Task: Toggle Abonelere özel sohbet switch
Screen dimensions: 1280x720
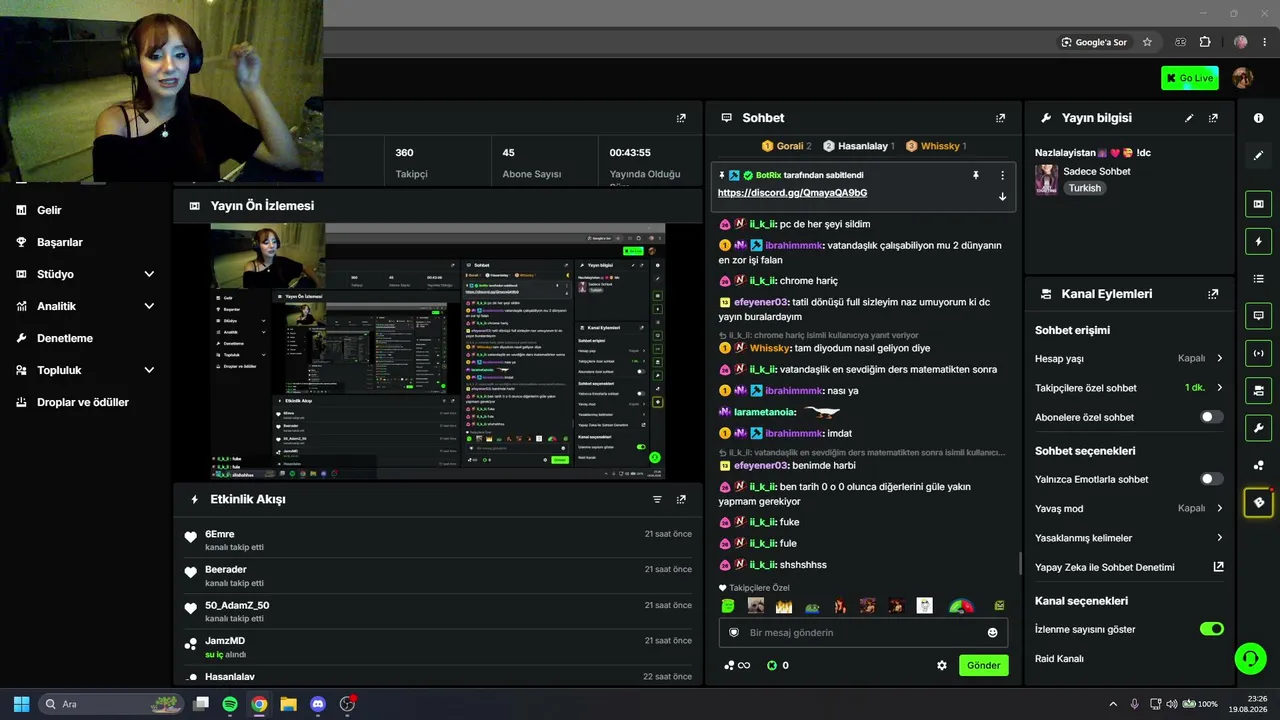Action: click(x=1211, y=417)
